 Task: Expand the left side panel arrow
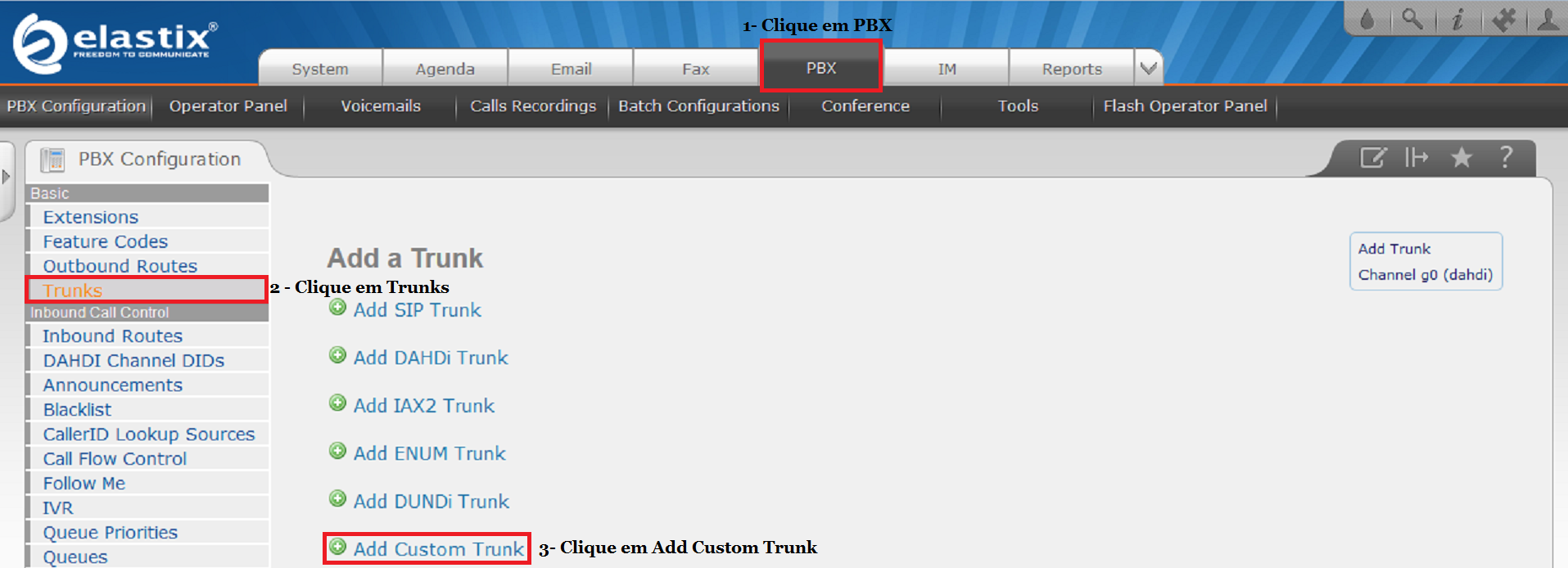7,177
